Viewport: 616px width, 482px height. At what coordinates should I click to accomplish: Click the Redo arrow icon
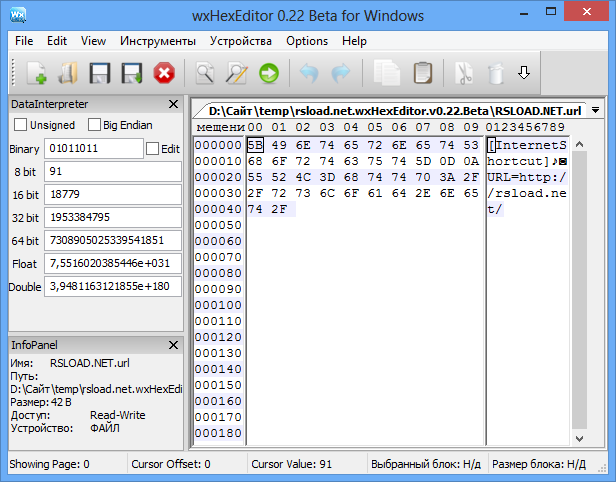(x=340, y=73)
